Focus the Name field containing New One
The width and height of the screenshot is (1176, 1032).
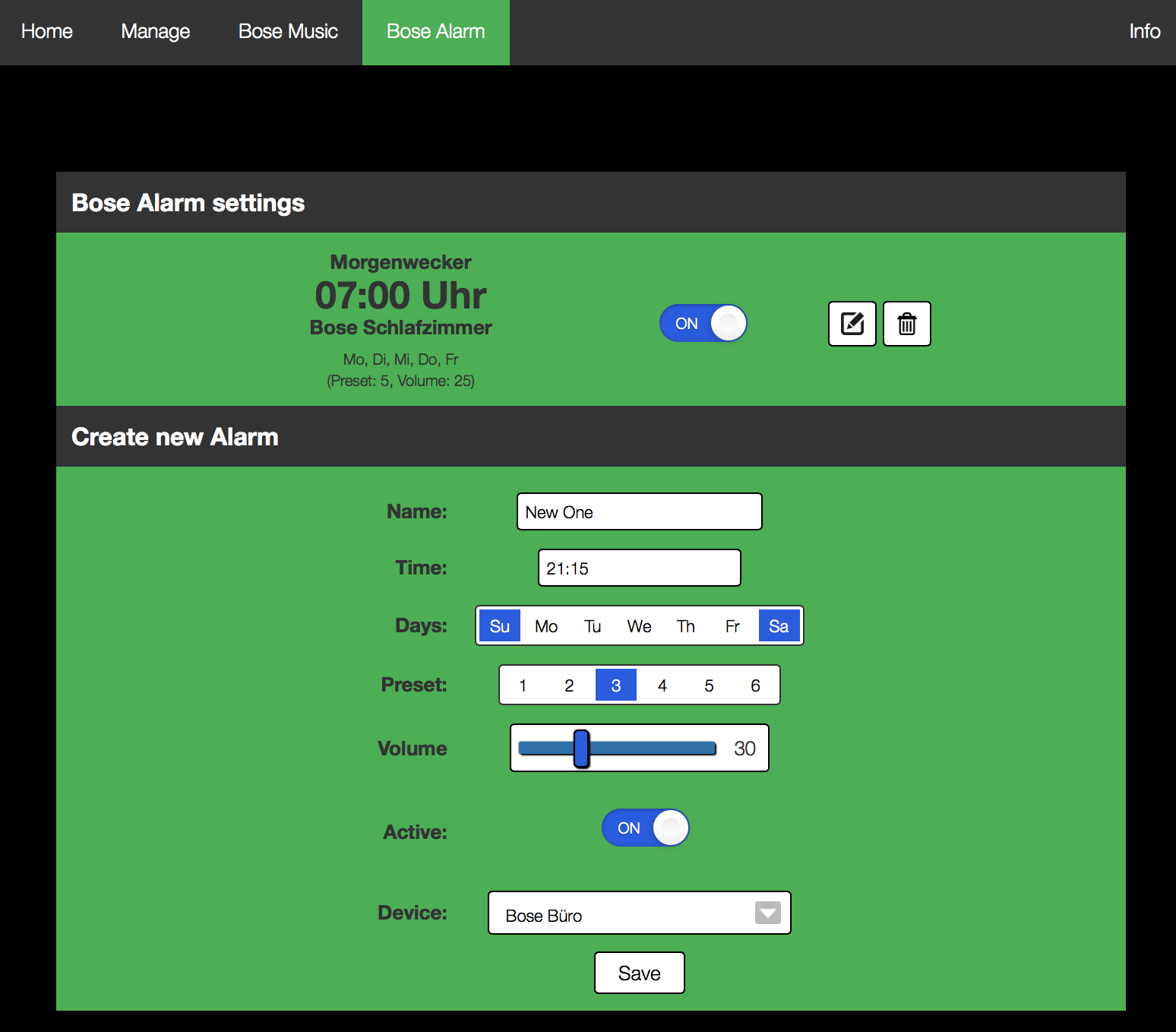tap(639, 511)
